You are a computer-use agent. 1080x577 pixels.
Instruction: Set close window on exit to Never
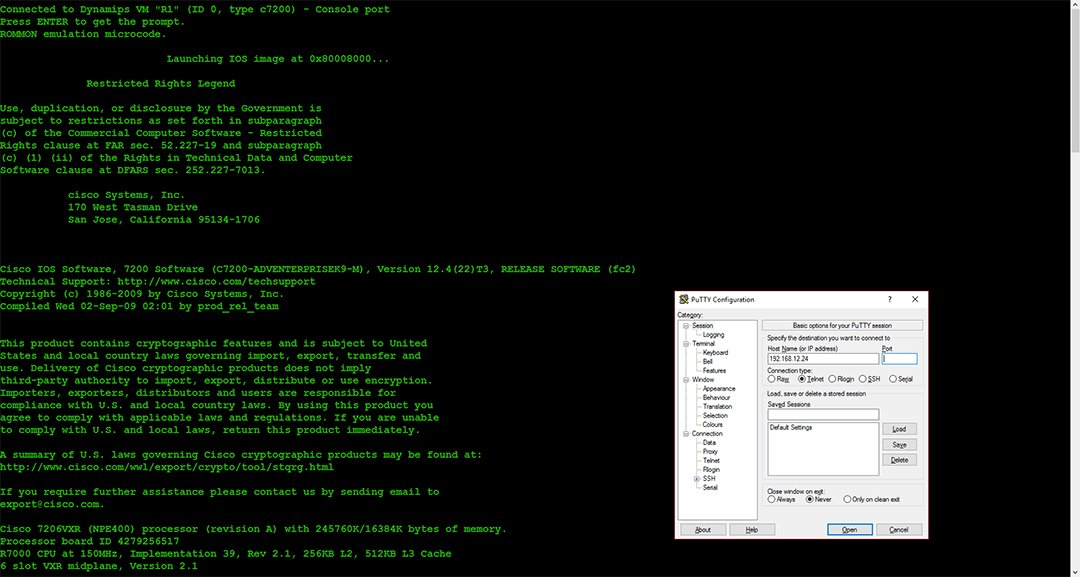pos(810,499)
